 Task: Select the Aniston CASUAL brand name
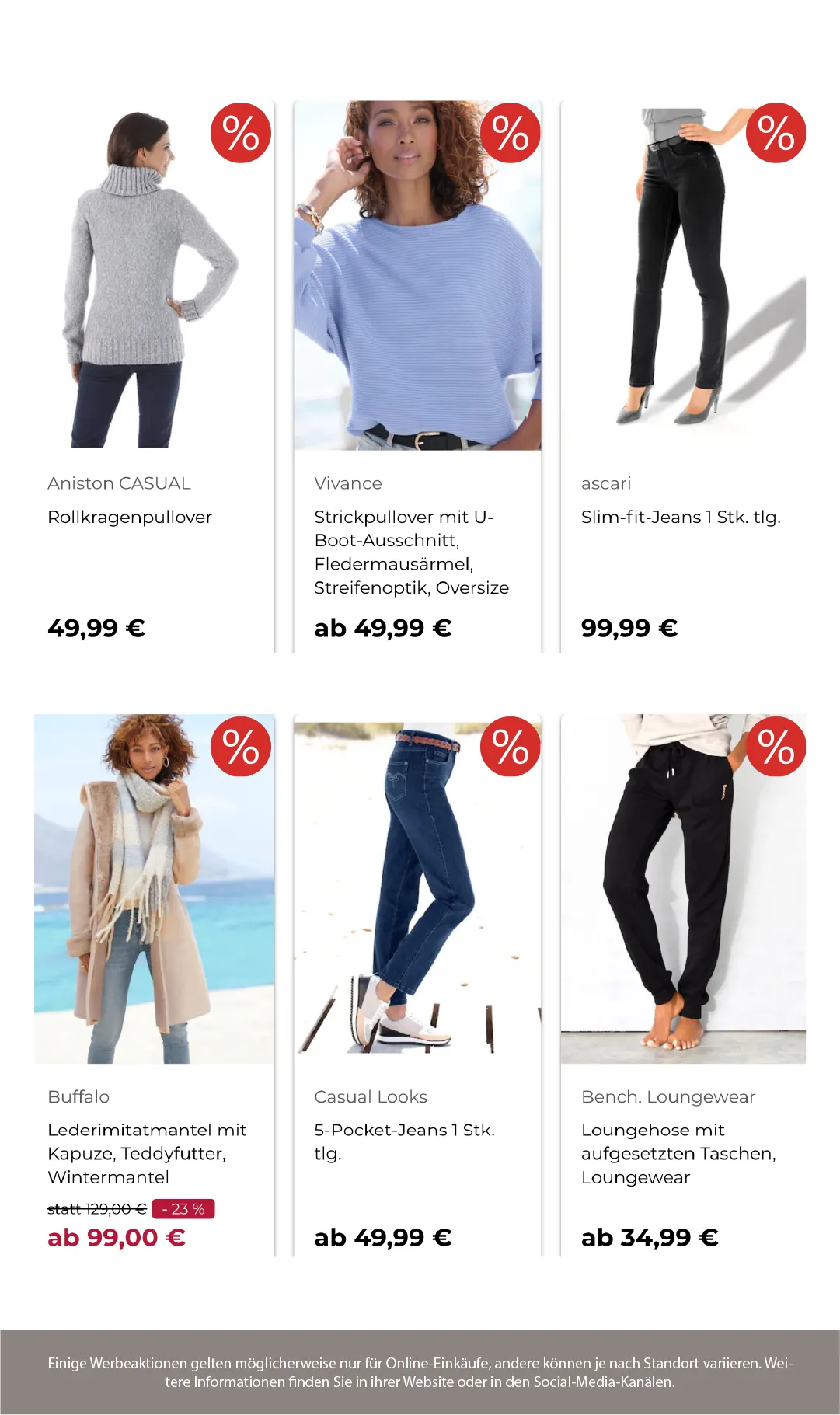coord(119,483)
